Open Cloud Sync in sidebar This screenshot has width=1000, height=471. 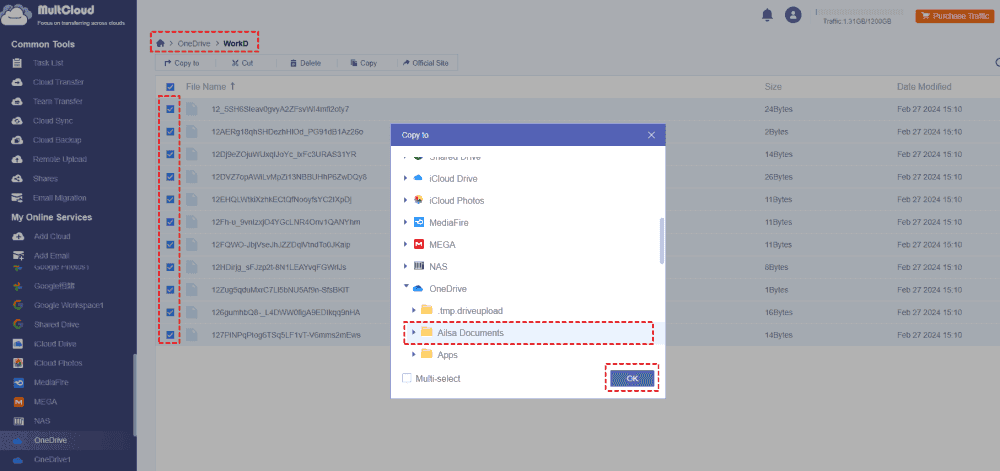53,120
